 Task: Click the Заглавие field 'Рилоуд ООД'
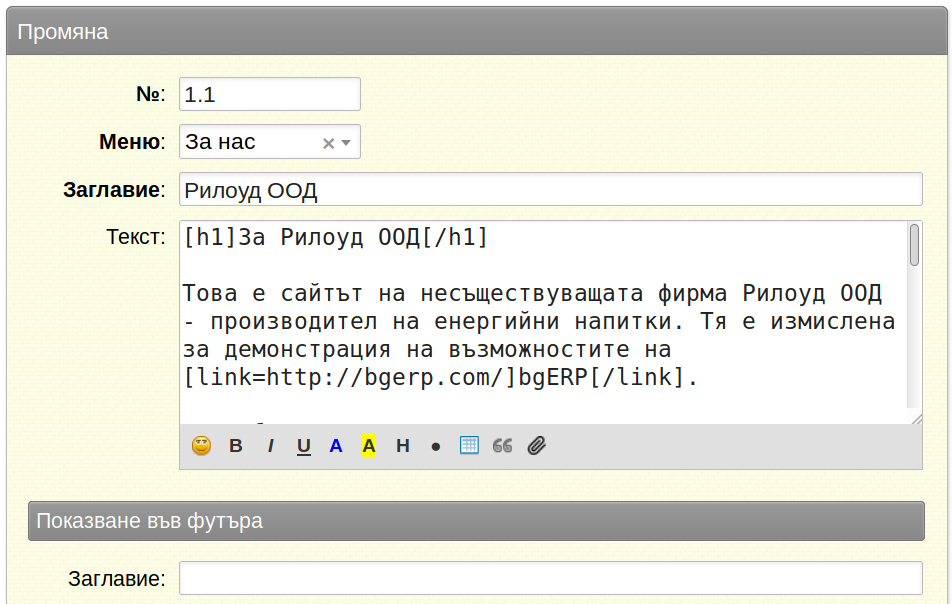551,189
